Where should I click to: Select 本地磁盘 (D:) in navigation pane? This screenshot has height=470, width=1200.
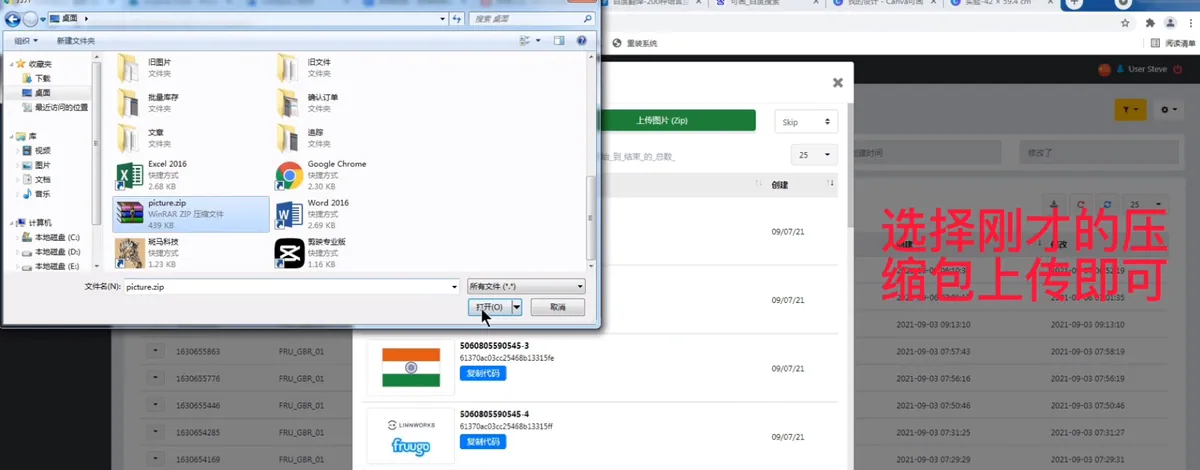(x=50, y=252)
